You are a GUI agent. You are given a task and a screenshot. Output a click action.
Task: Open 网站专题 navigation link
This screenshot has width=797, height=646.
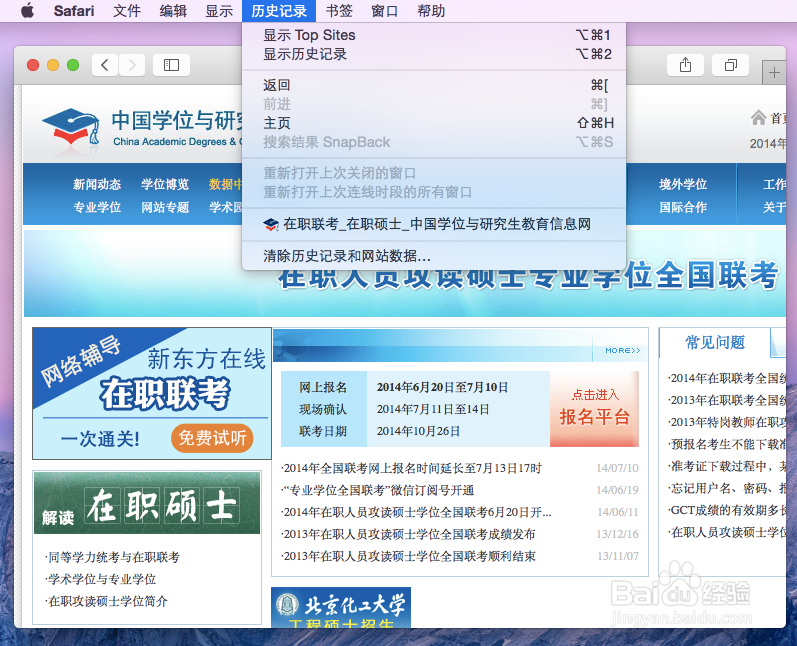165,207
